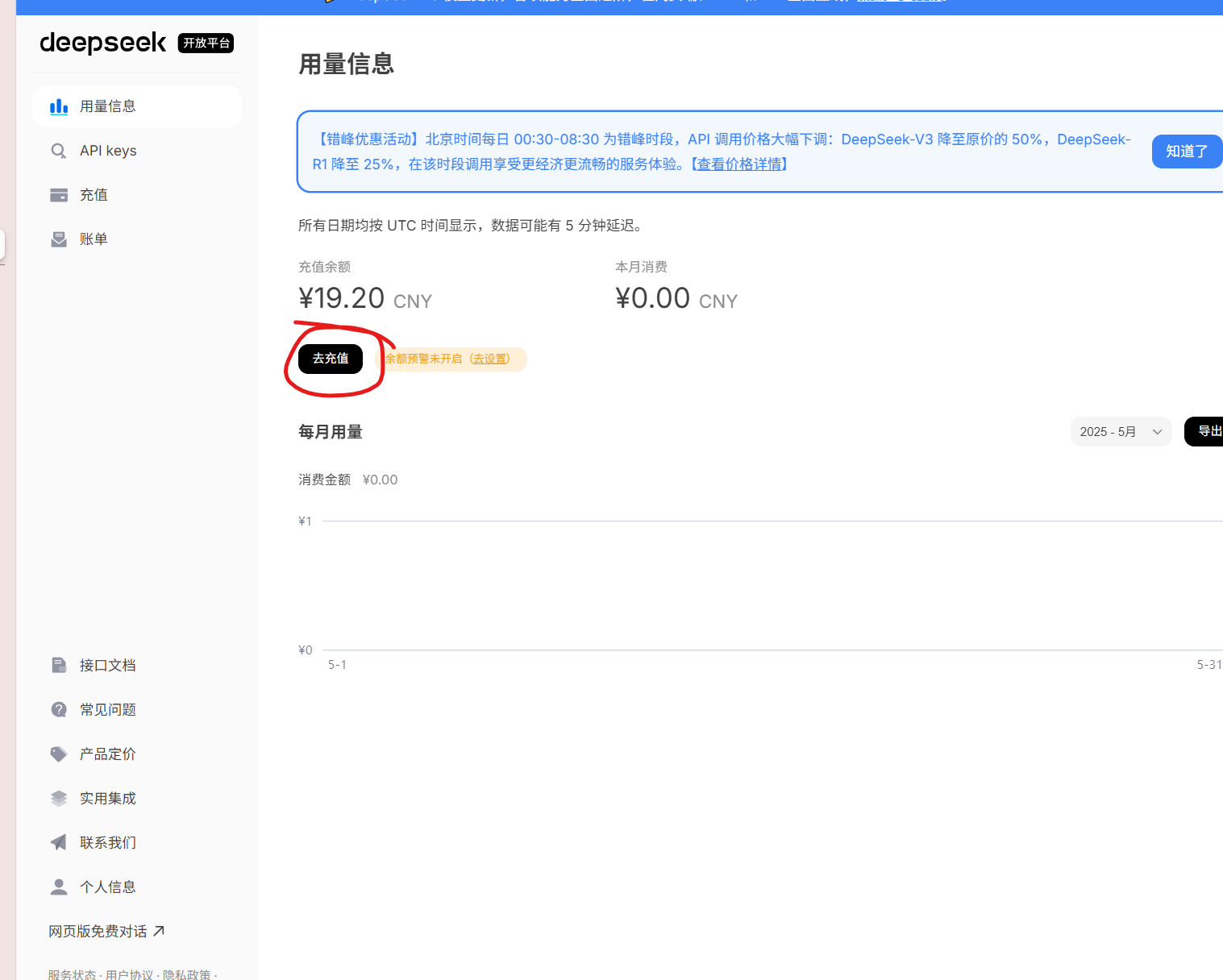
Task: Open the 去设置 balance alert link
Action: coord(491,359)
